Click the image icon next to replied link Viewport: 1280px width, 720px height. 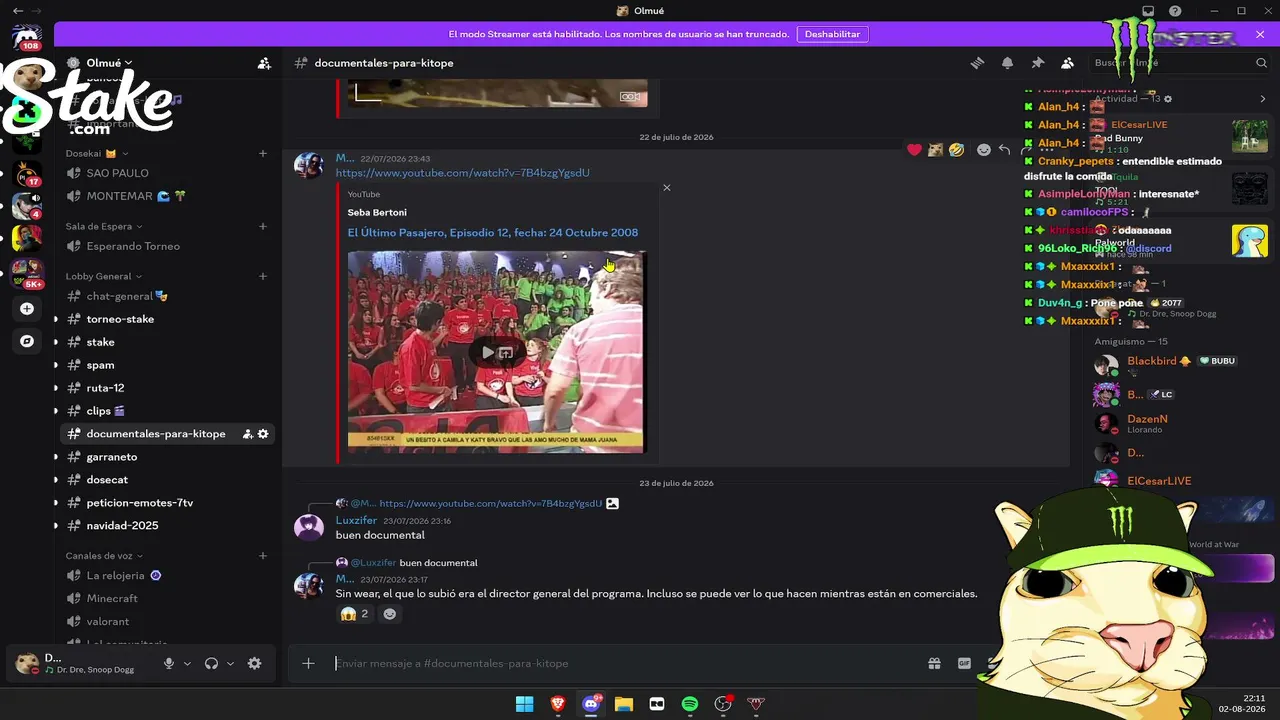[x=612, y=504]
